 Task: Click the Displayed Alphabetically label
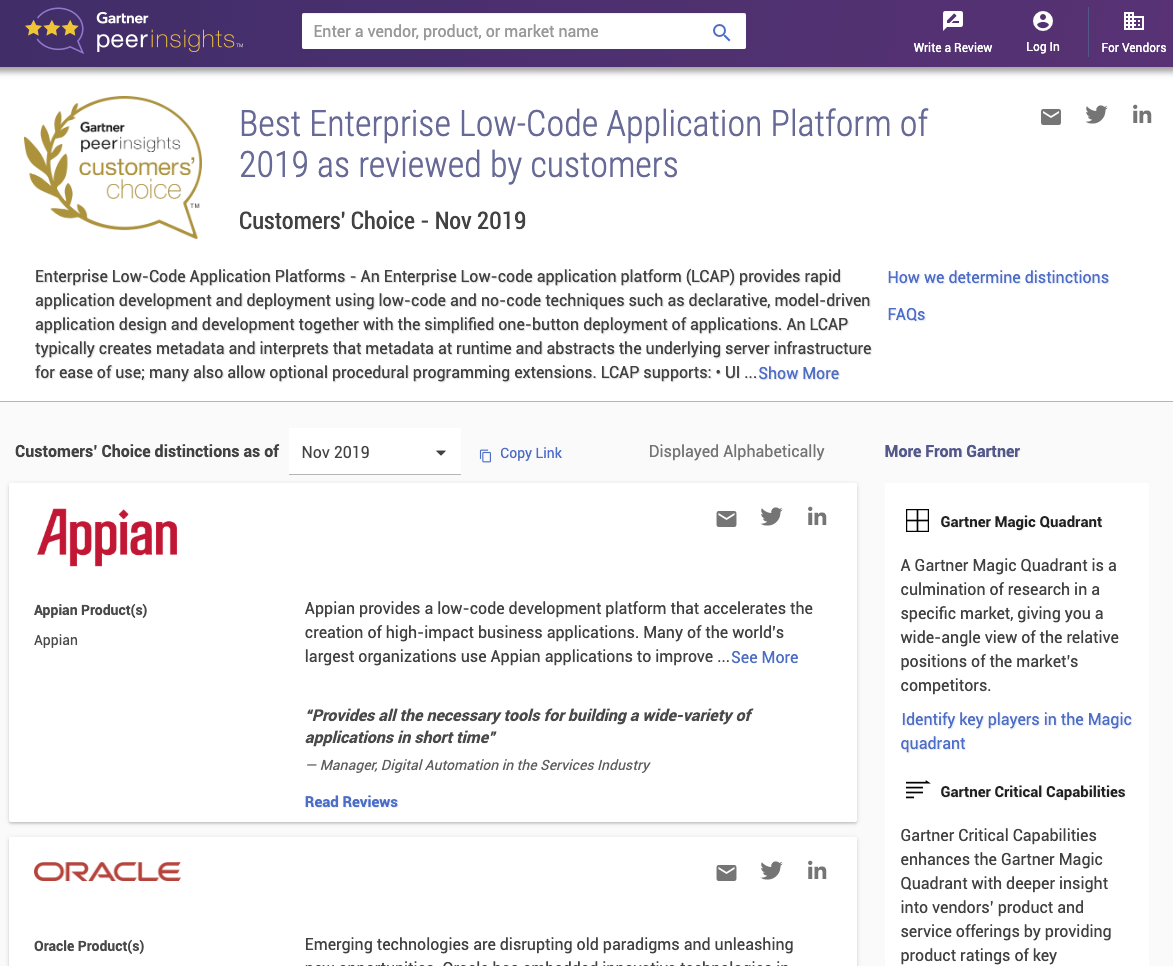736,451
